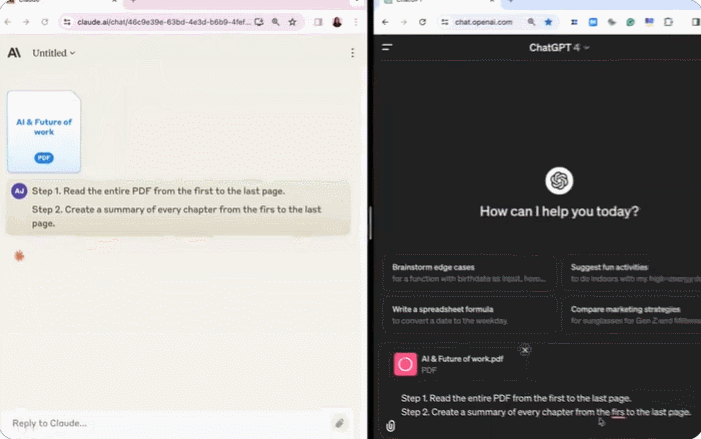Toggle side panel in Claude browser window
This screenshot has height=439, width=701.
pos(318,22)
